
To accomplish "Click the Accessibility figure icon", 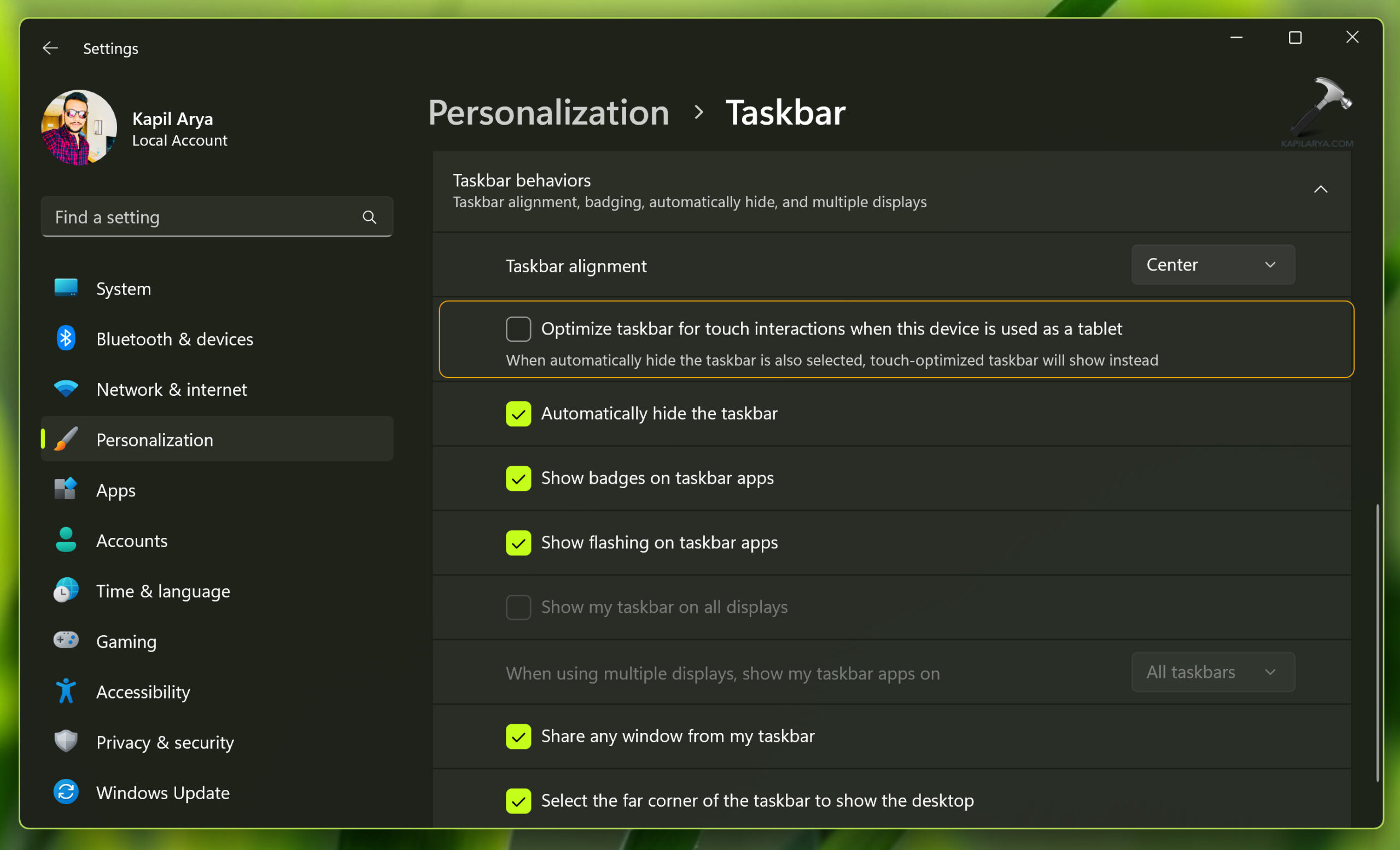I will [x=66, y=691].
